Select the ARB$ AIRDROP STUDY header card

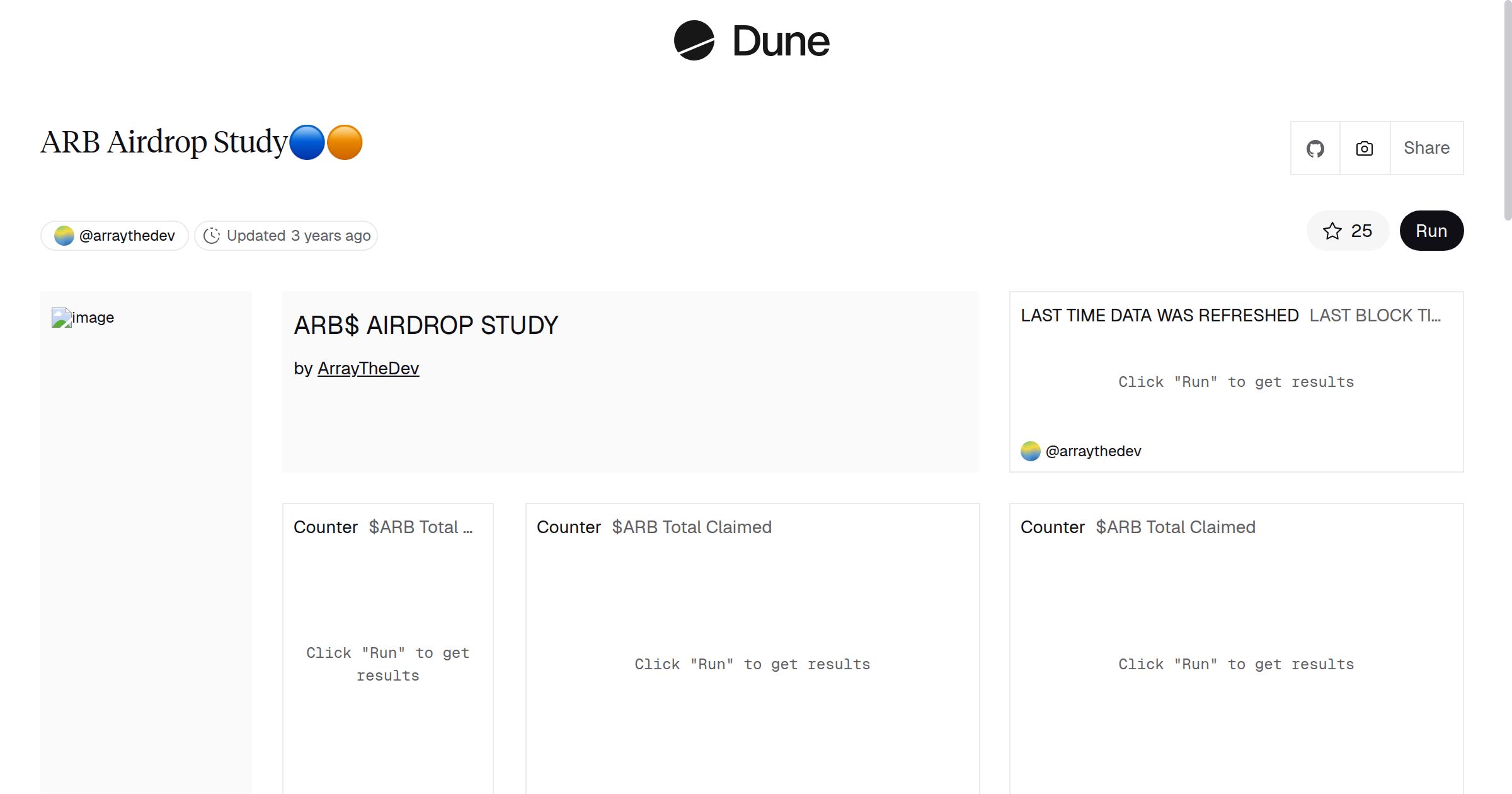[427, 325]
